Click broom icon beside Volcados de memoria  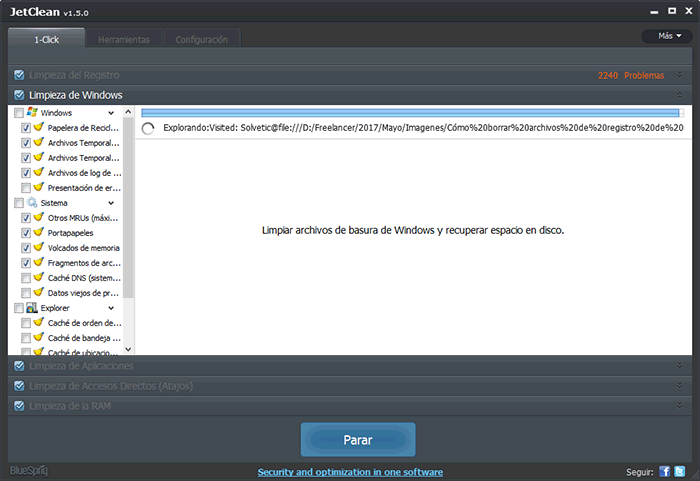(39, 247)
